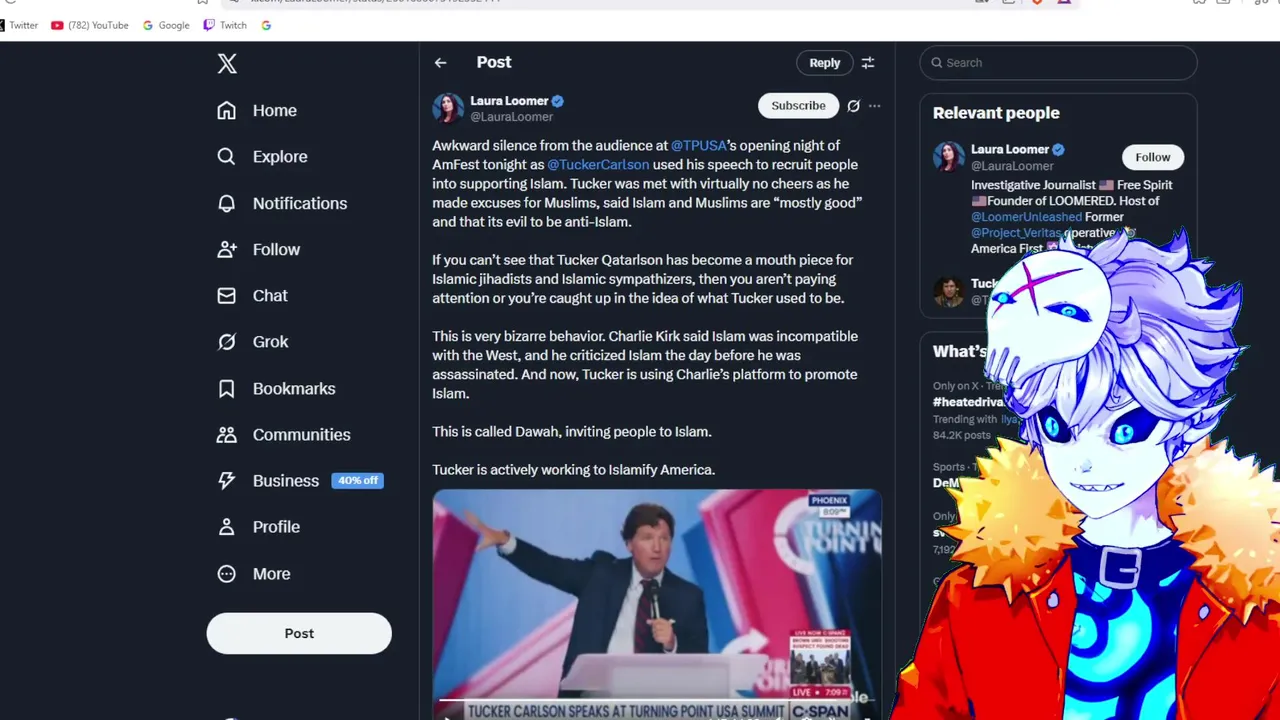Screen dimensions: 1280x720
Task: Click the Business lightning bolt icon
Action: pyautogui.click(x=227, y=480)
